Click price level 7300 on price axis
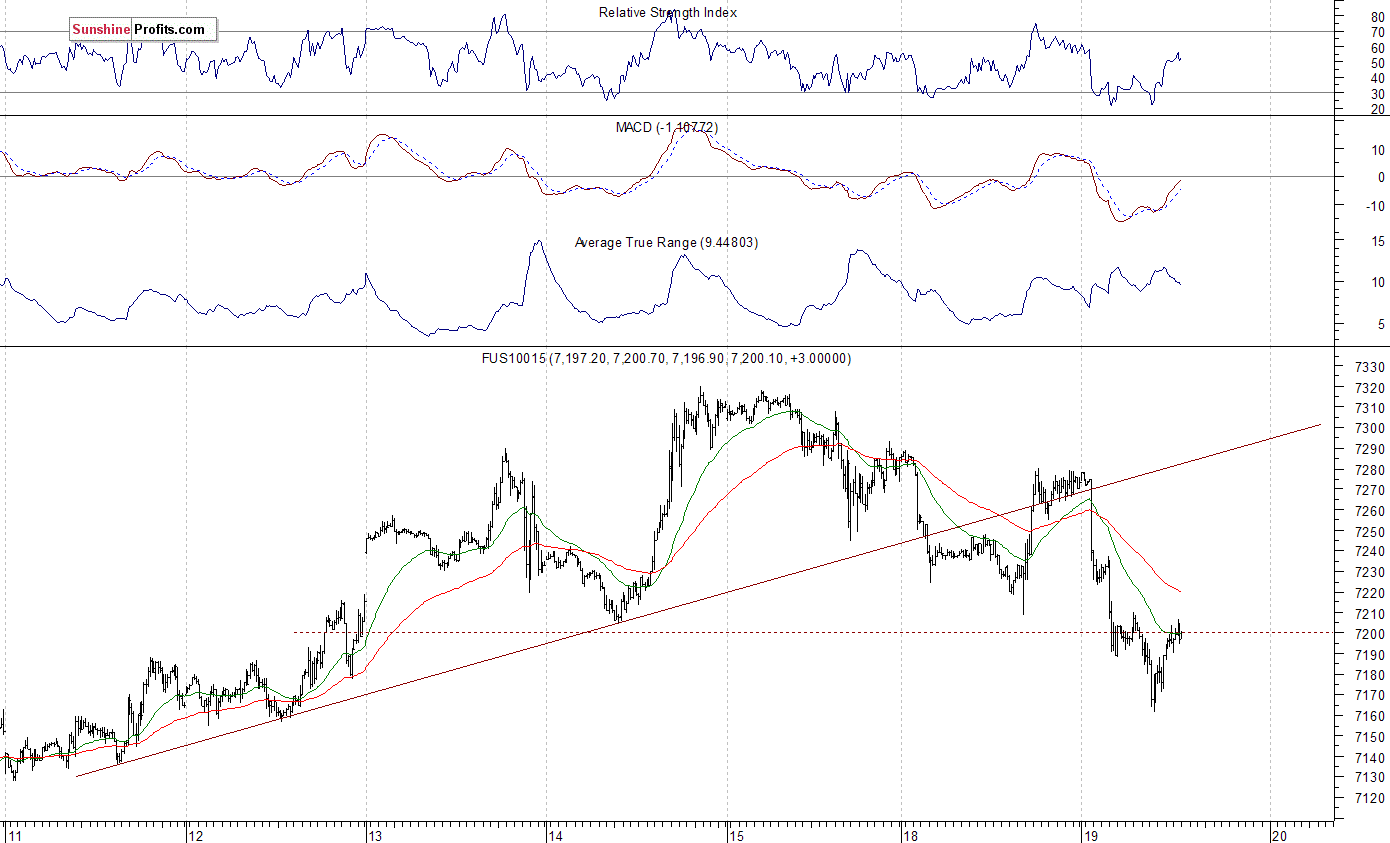 point(1368,428)
